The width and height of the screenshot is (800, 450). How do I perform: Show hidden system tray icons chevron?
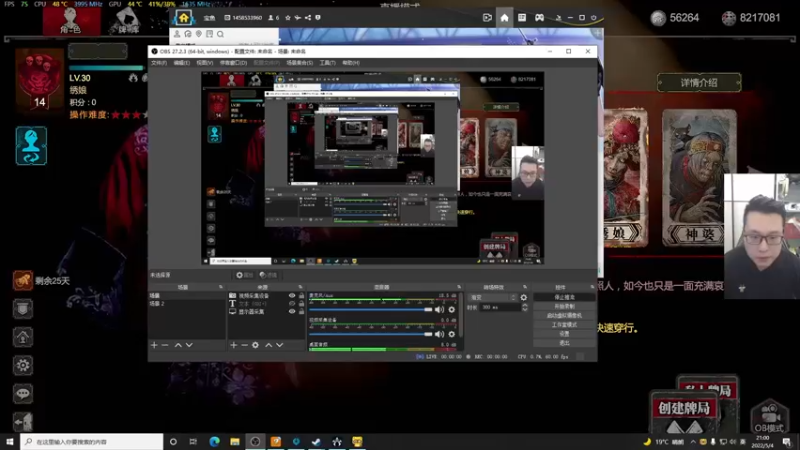[693, 442]
